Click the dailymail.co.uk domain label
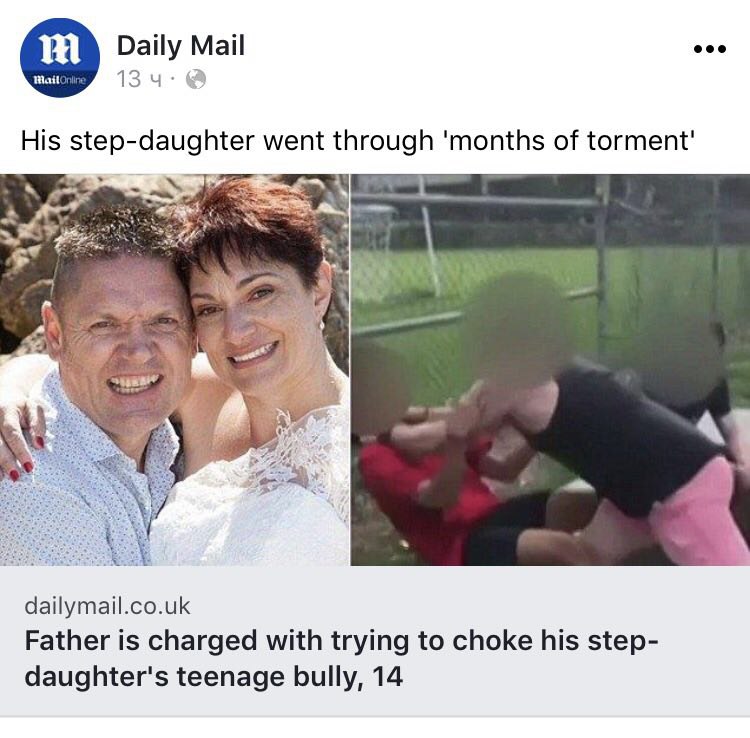Viewport: 750px width, 738px height. click(107, 606)
